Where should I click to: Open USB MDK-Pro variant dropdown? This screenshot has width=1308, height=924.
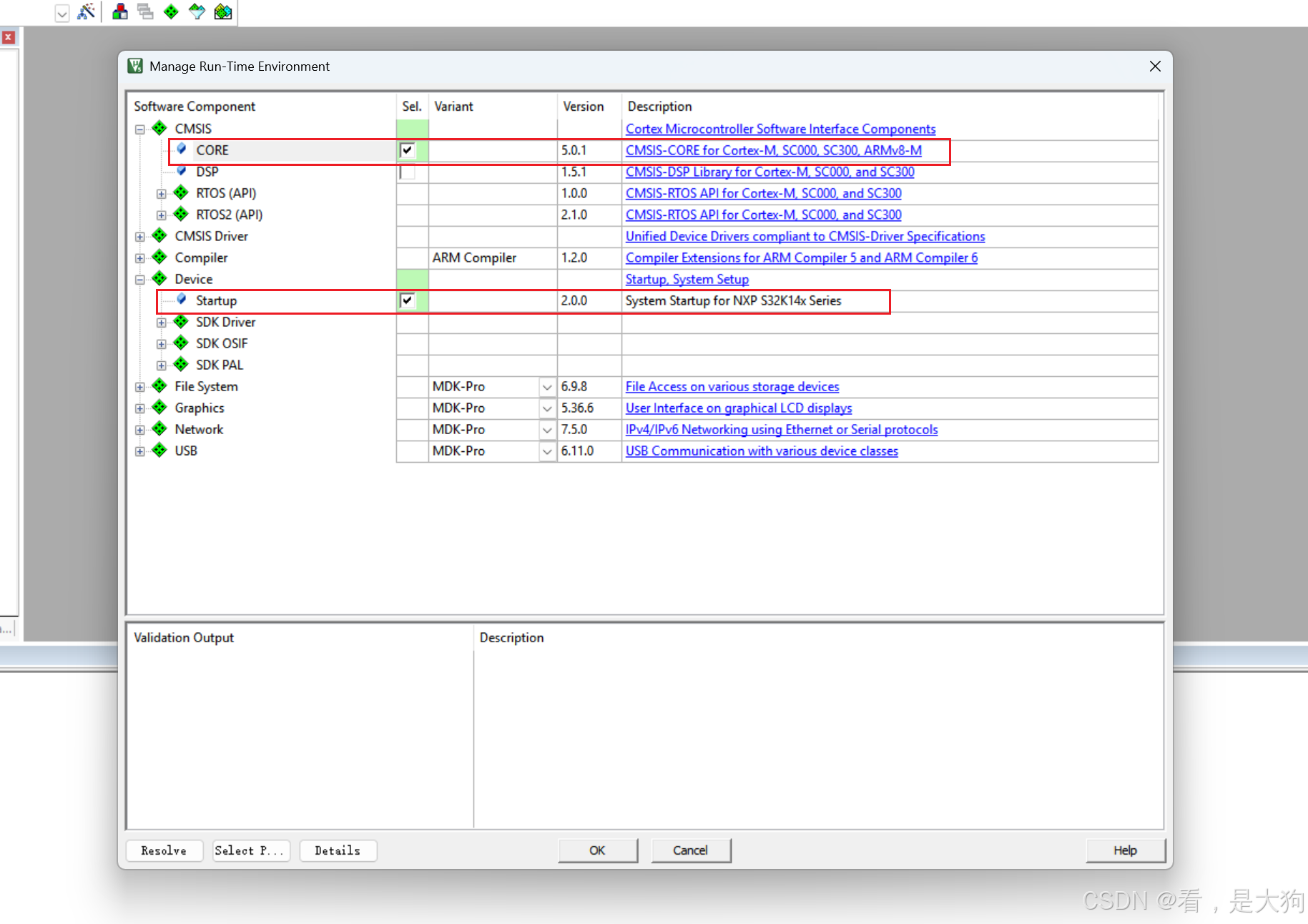tap(547, 451)
